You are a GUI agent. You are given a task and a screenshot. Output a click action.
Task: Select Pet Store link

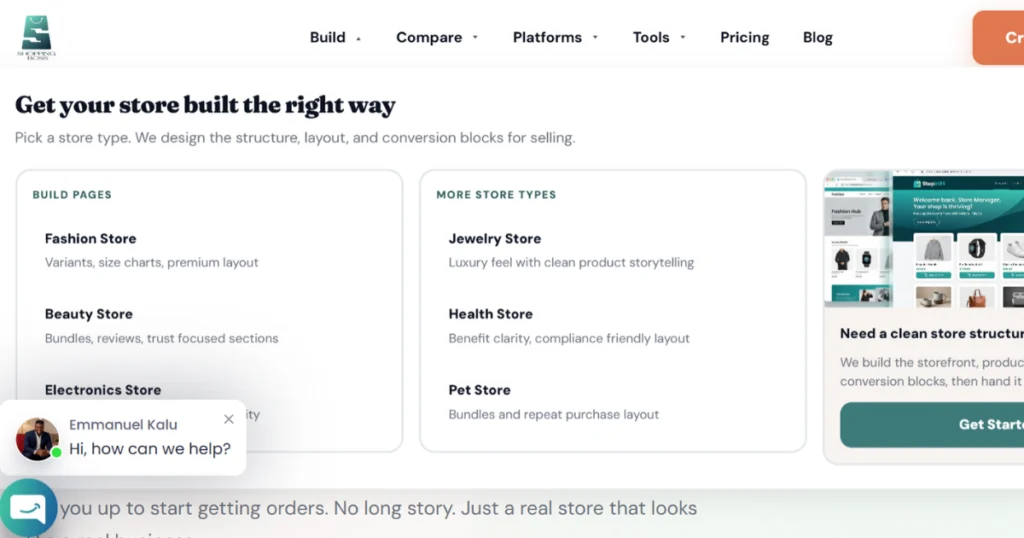pos(479,390)
